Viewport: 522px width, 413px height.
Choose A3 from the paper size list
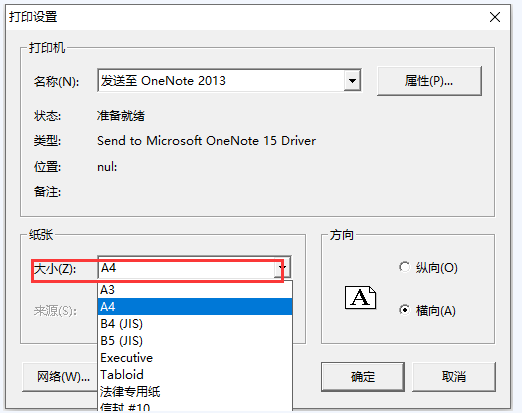pyautogui.click(x=195, y=290)
